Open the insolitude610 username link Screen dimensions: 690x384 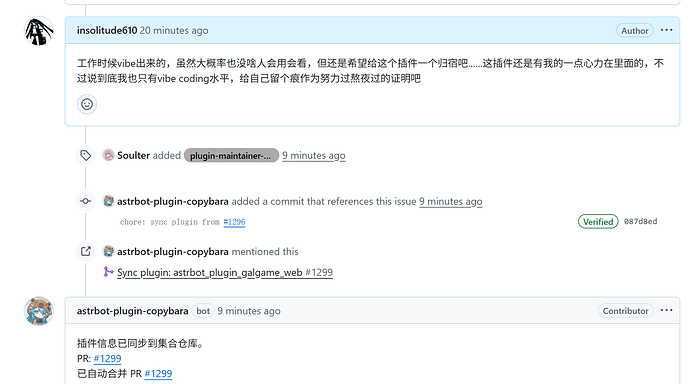pos(107,30)
